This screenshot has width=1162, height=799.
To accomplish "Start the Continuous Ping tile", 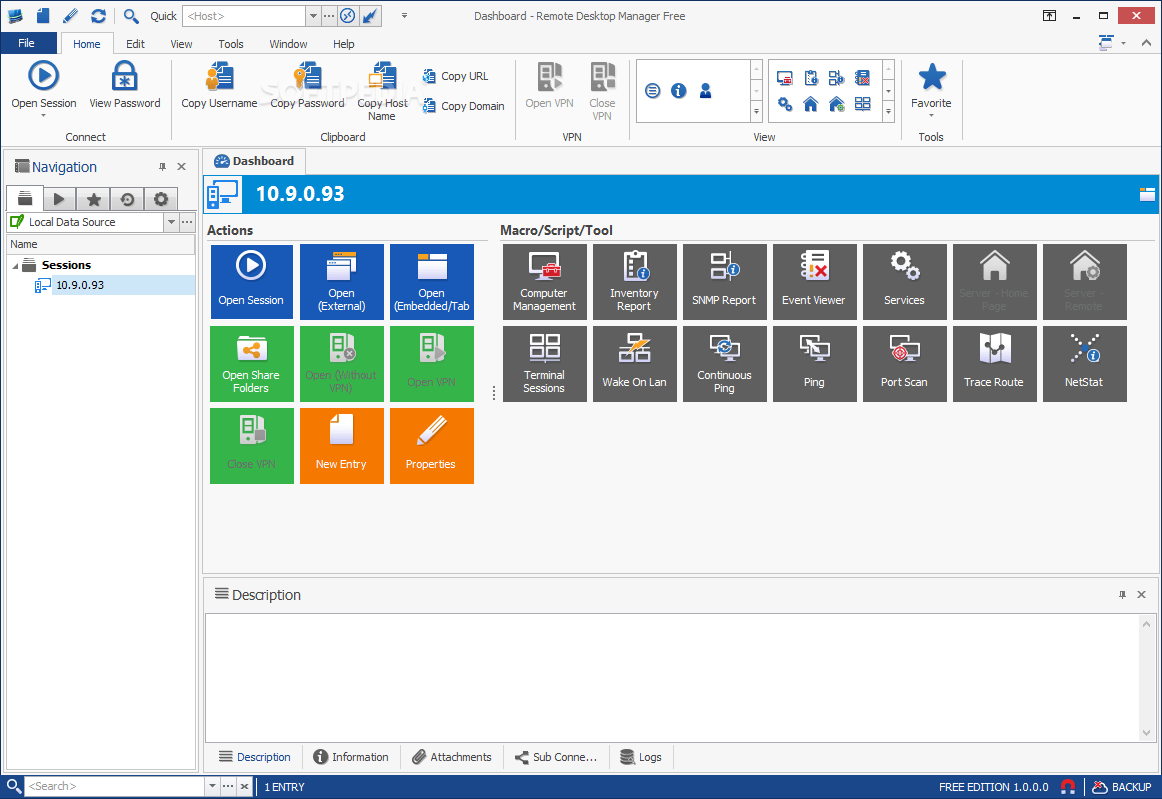I will coord(725,364).
